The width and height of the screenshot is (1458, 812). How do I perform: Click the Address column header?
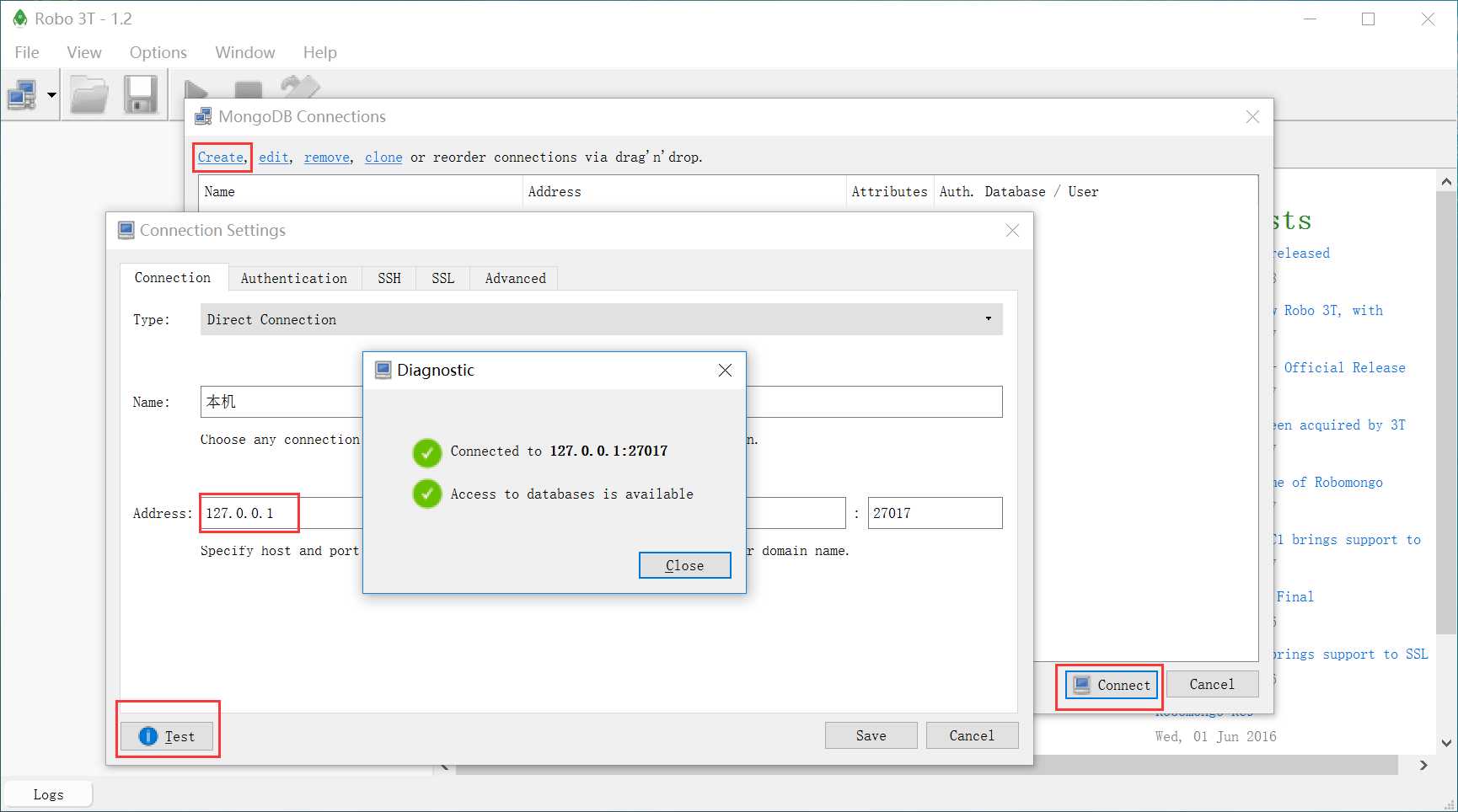(684, 192)
